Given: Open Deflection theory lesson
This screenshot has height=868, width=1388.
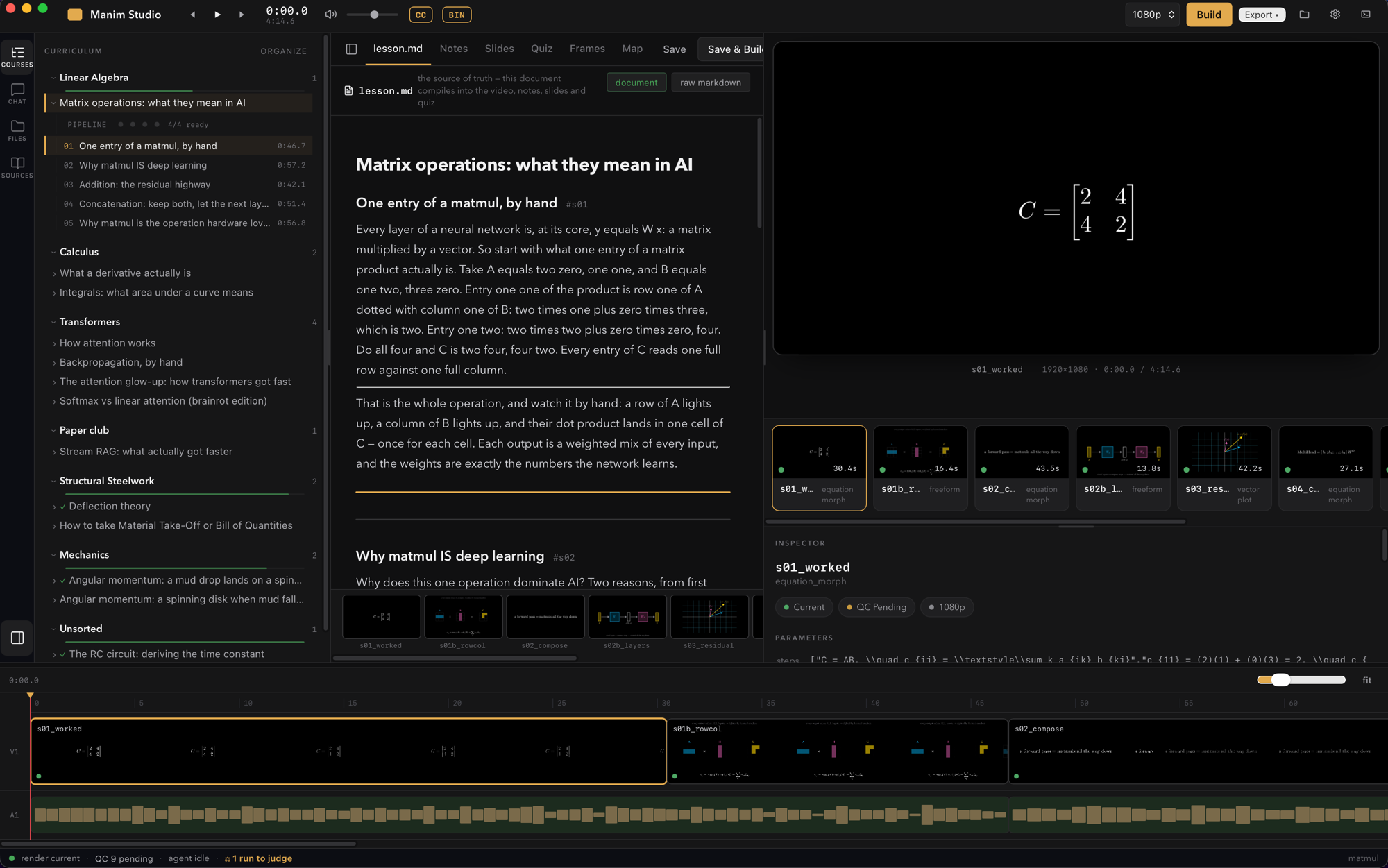Looking at the screenshot, I should [x=110, y=507].
